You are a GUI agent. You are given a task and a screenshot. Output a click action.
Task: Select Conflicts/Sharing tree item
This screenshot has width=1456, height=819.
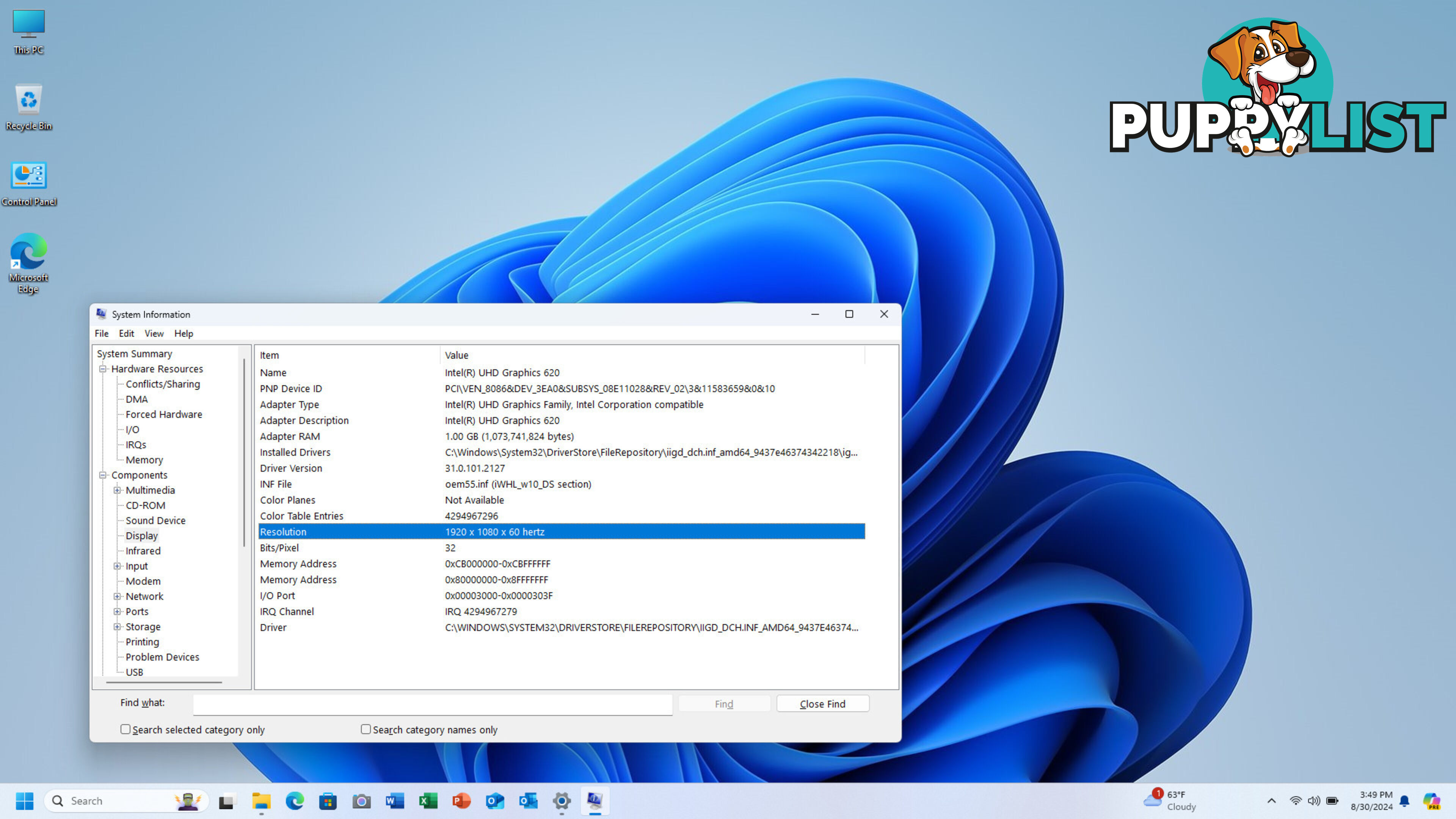[163, 384]
